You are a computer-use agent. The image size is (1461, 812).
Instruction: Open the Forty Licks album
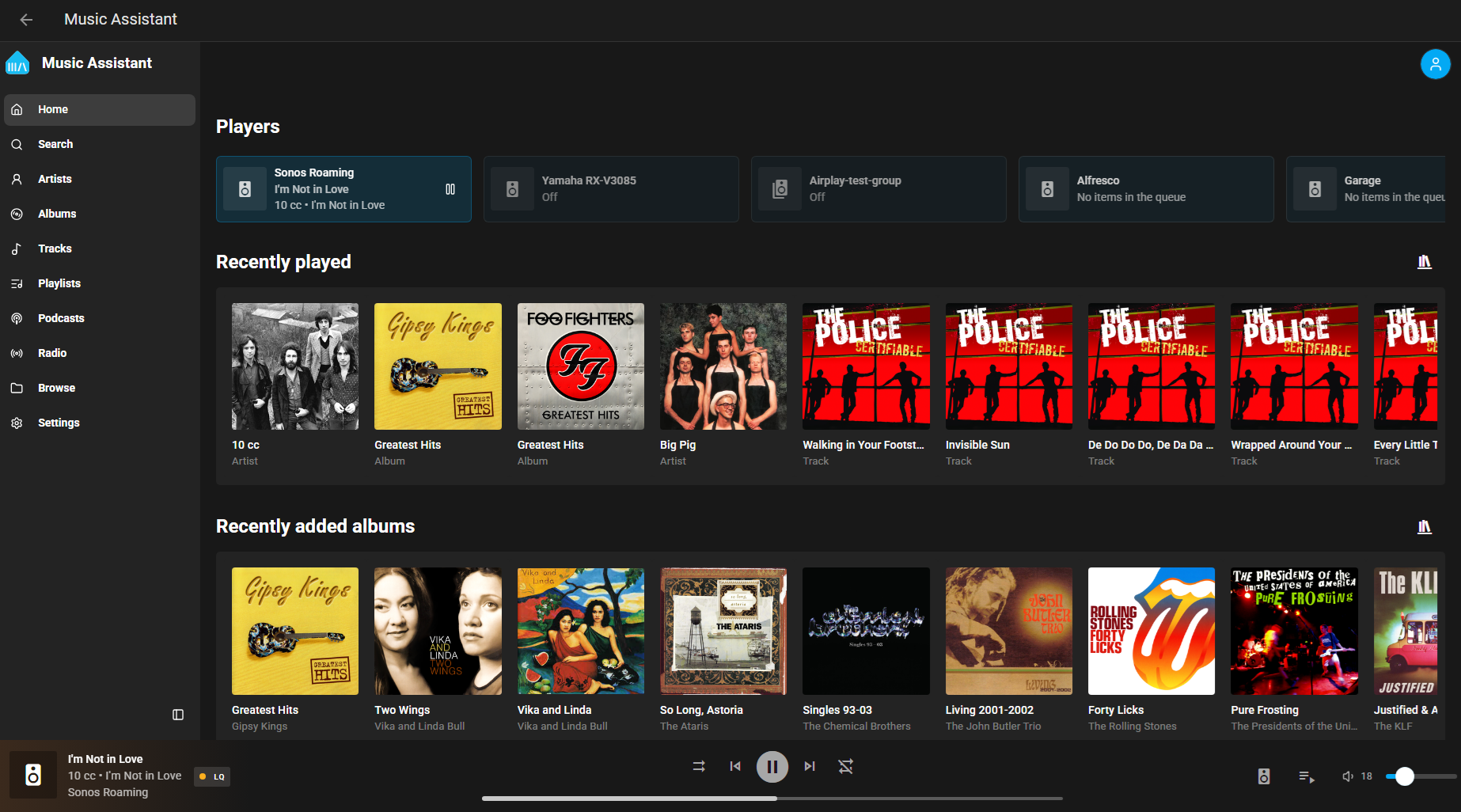pos(1152,631)
